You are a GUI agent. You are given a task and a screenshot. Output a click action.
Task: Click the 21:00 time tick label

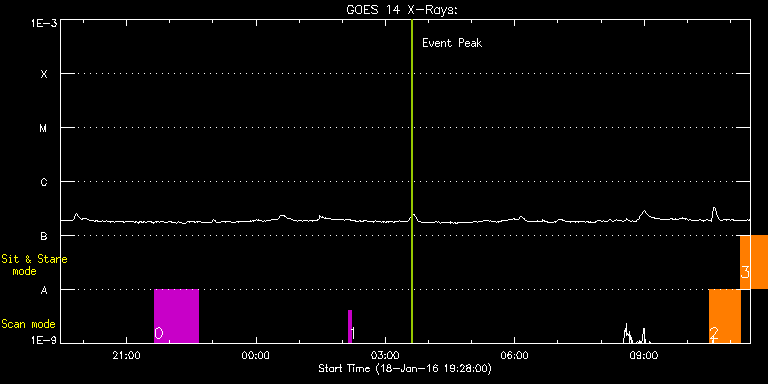(x=127, y=356)
